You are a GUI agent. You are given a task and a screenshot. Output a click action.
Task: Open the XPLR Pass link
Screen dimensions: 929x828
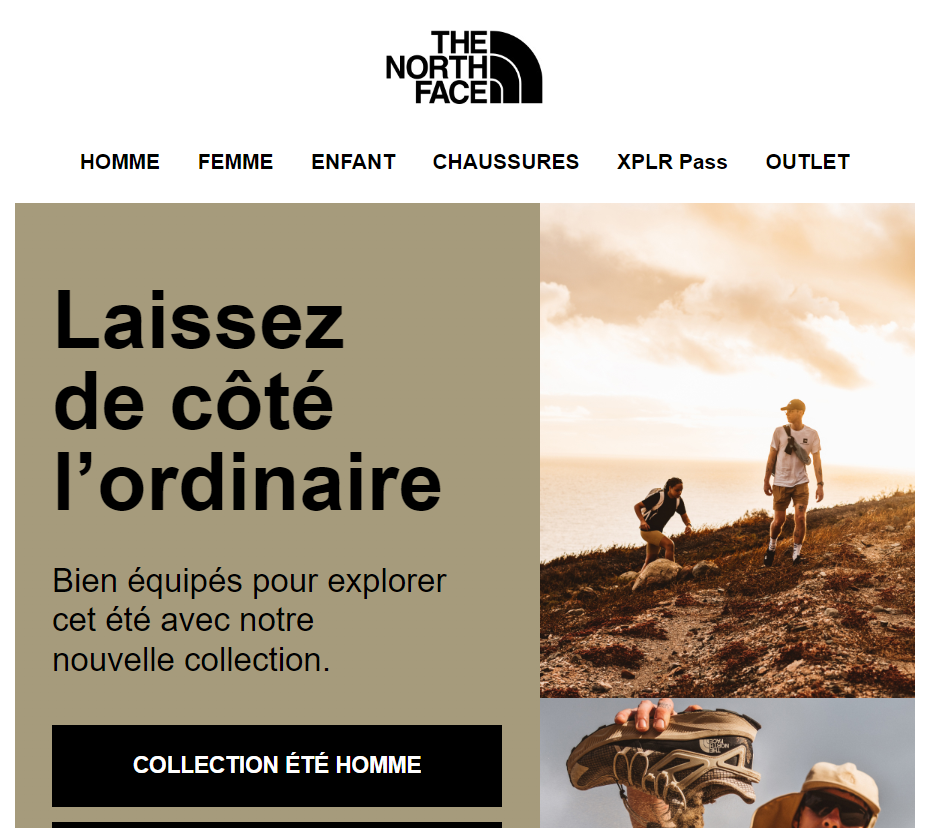click(672, 162)
